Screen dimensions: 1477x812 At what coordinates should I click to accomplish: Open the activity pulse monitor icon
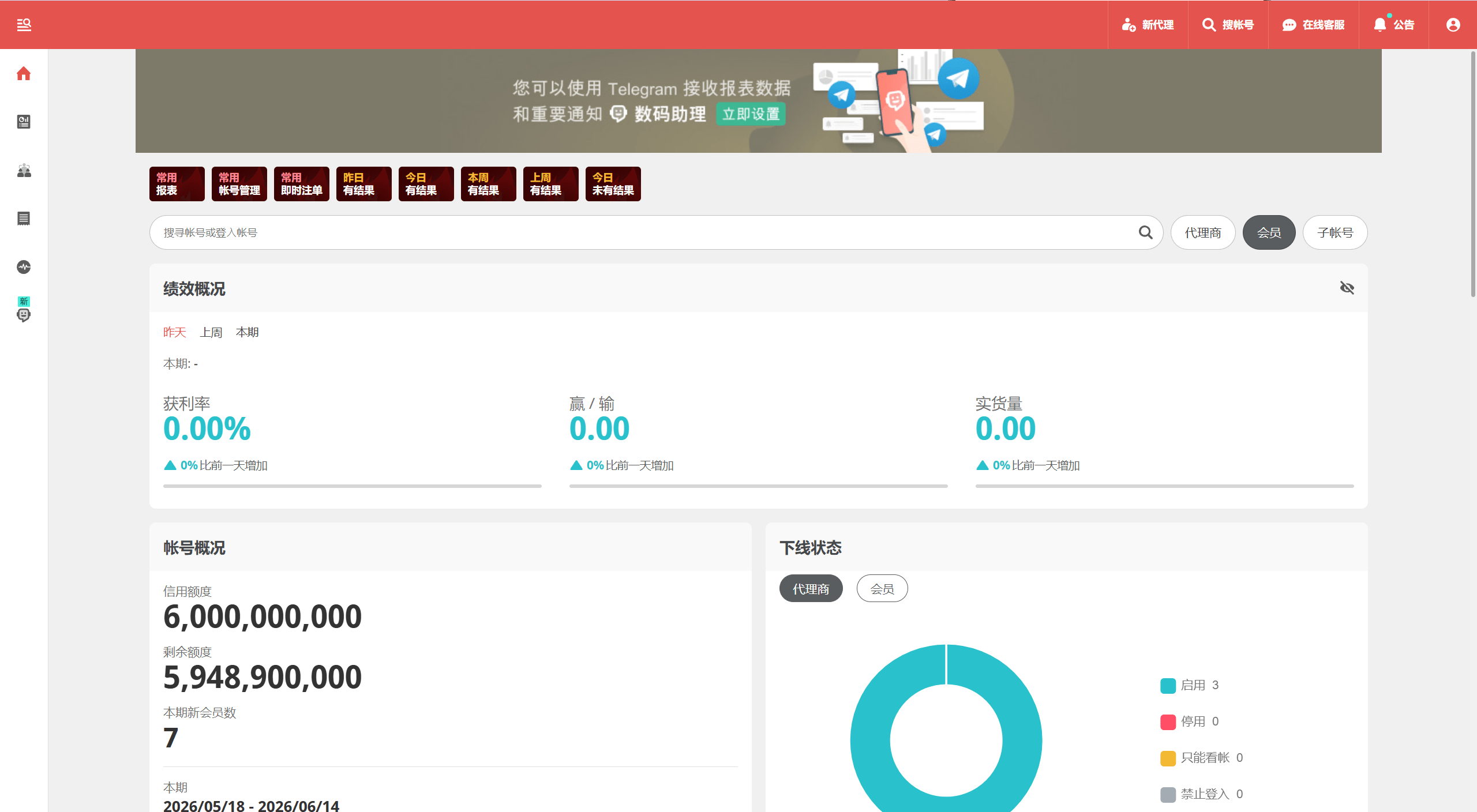[x=24, y=267]
